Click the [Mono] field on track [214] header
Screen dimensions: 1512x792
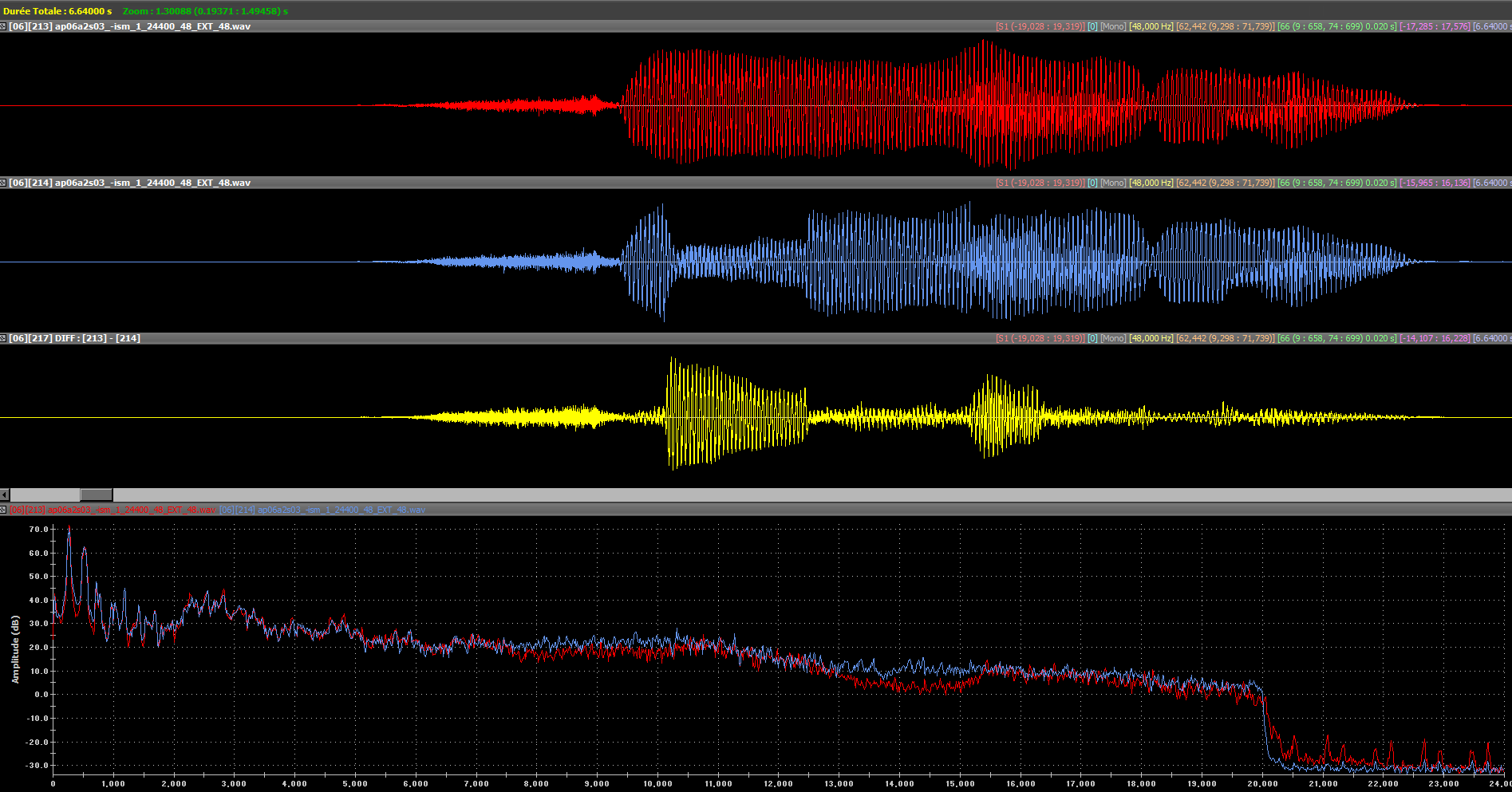point(1113,183)
